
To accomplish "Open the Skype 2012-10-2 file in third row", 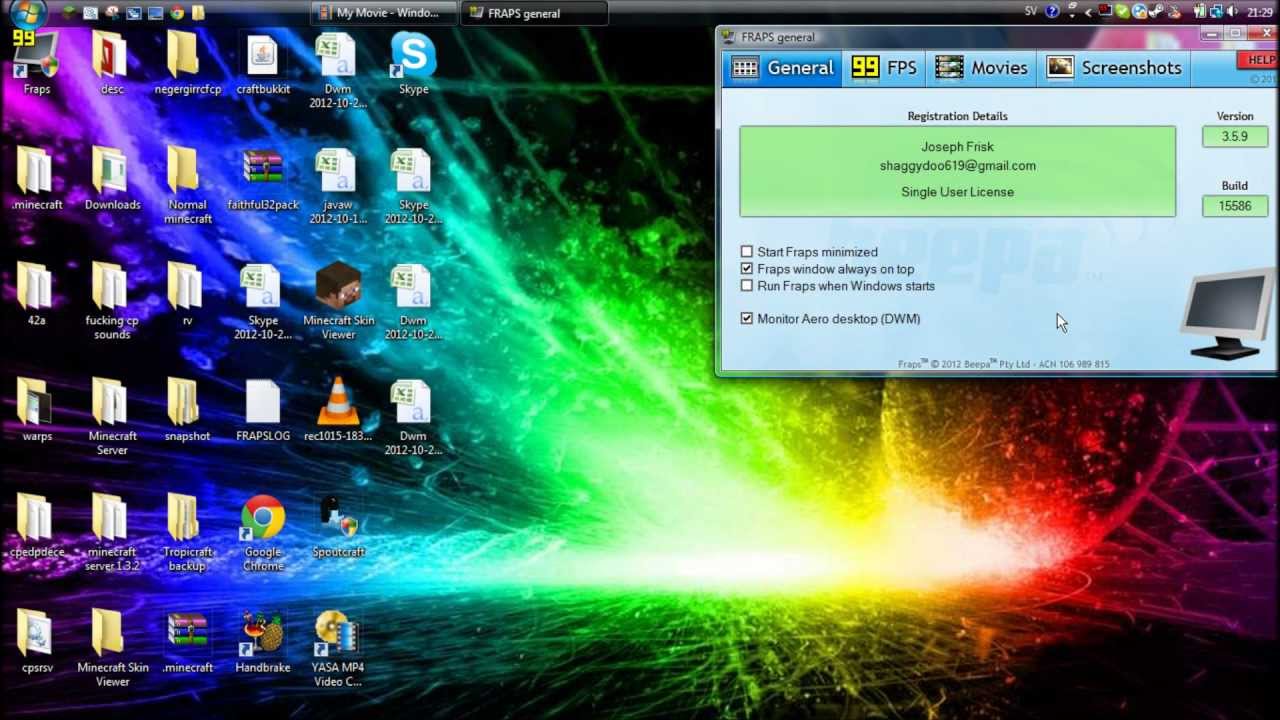I will pos(263,300).
